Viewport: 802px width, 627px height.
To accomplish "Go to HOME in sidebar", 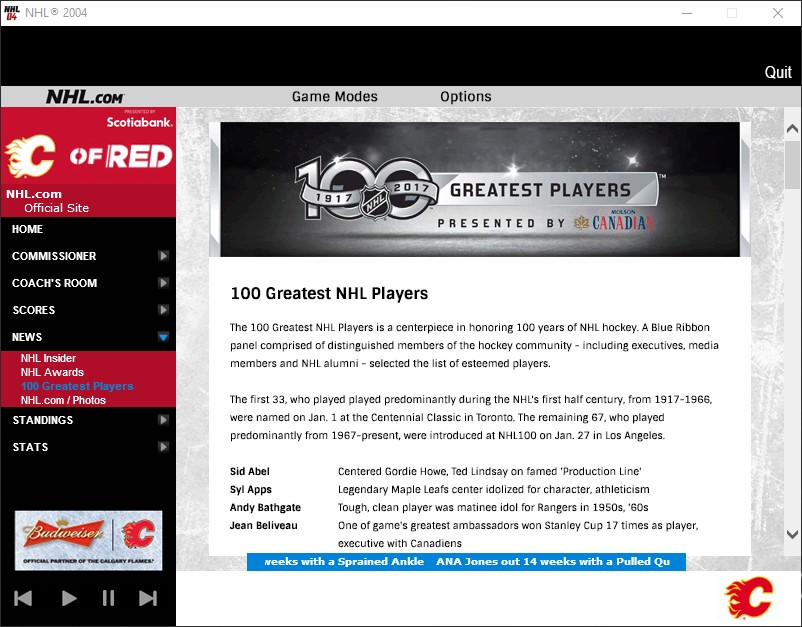I will [x=28, y=229].
